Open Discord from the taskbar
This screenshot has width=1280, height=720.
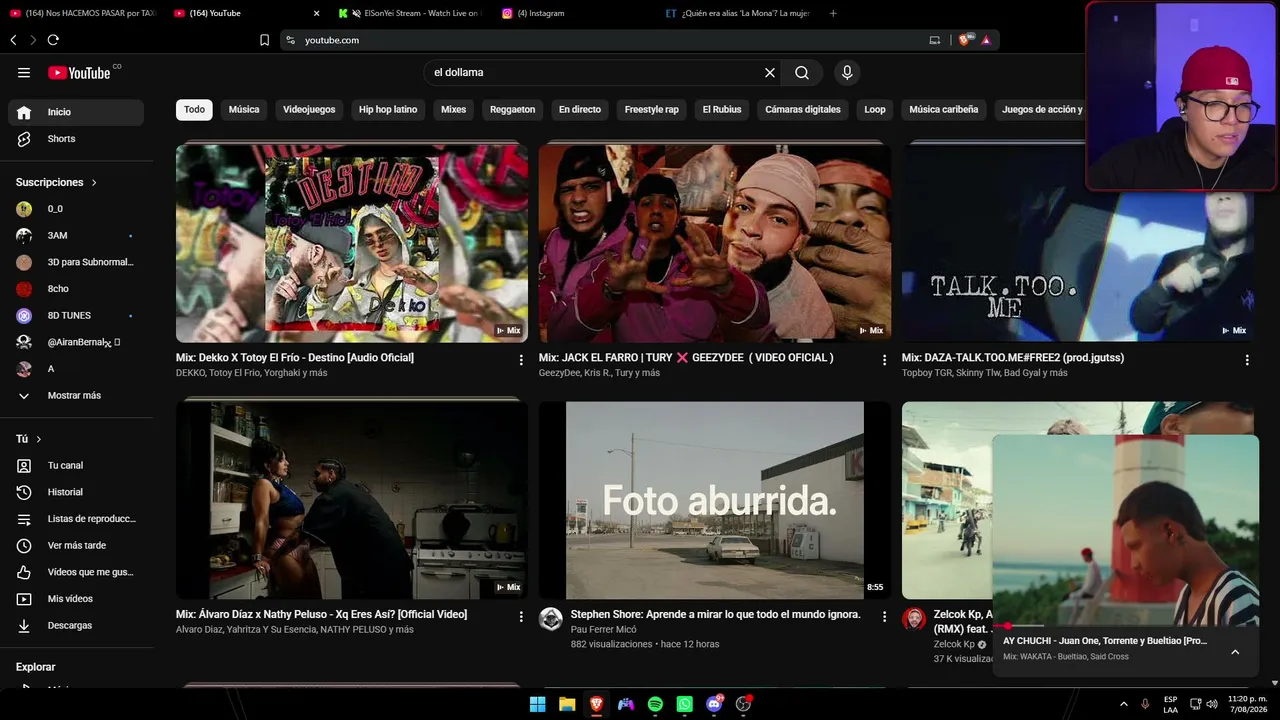click(714, 704)
